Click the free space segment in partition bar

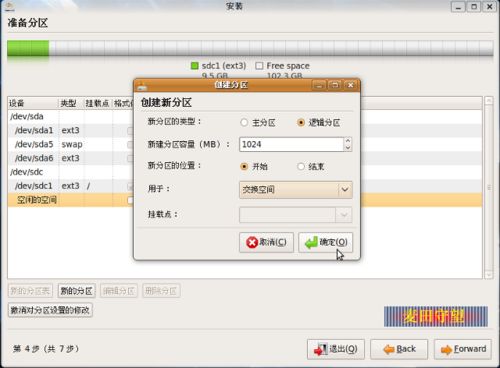point(271,48)
